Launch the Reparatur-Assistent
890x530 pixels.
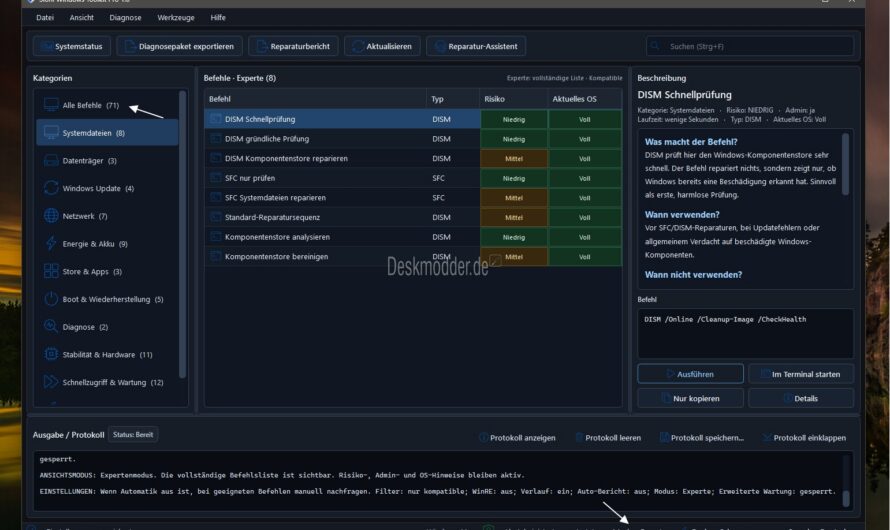tap(476, 46)
